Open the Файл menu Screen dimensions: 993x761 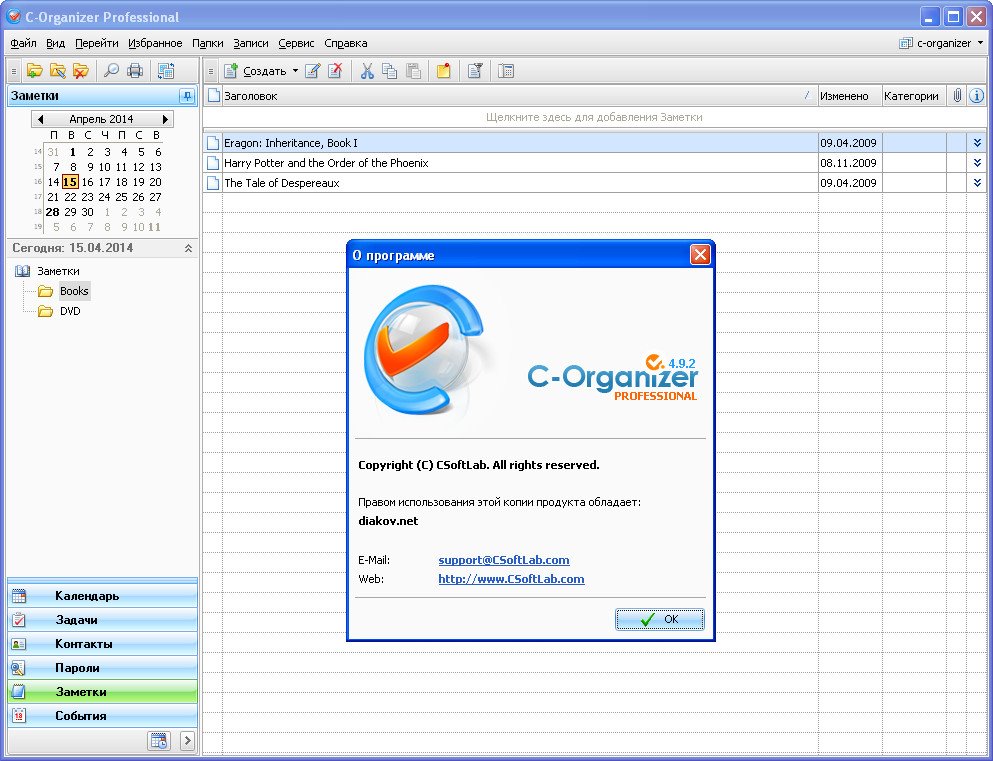point(23,43)
